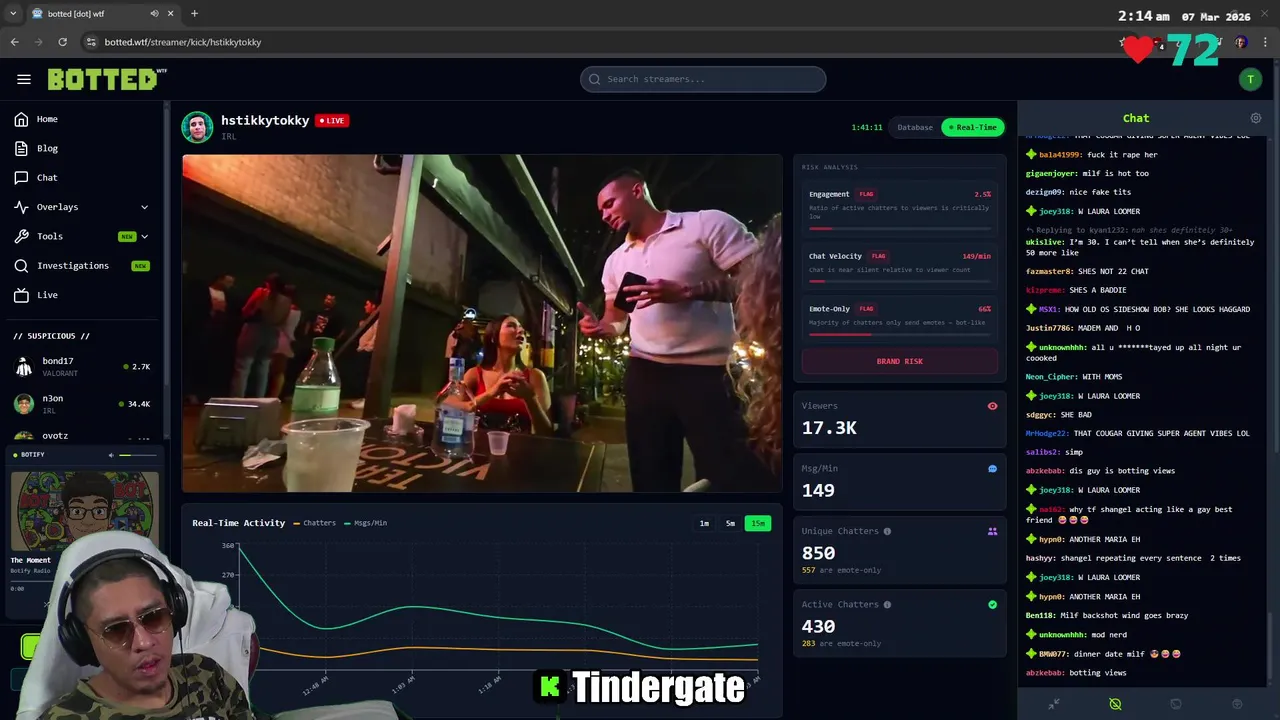The image size is (1280, 720).
Task: Click the BRAND RISK button
Action: (x=900, y=361)
